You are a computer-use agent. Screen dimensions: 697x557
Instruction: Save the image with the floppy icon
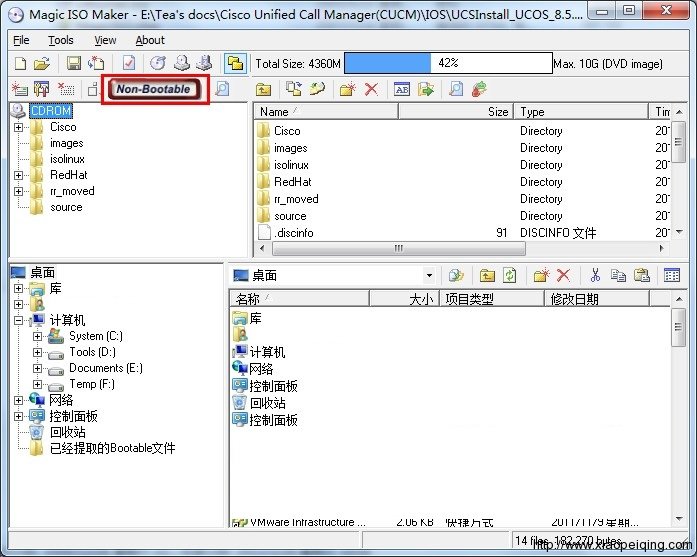click(74, 63)
